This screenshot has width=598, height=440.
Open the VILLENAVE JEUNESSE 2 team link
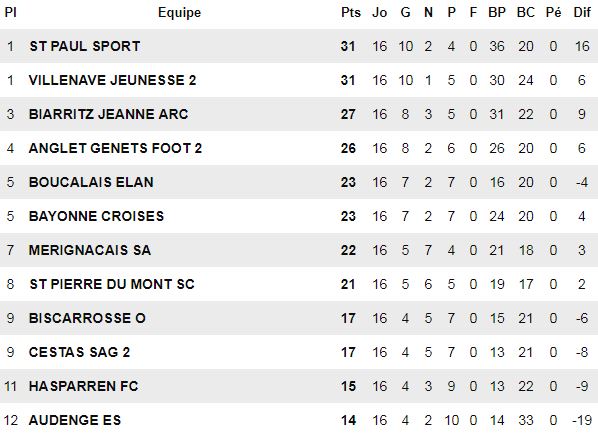[113, 80]
